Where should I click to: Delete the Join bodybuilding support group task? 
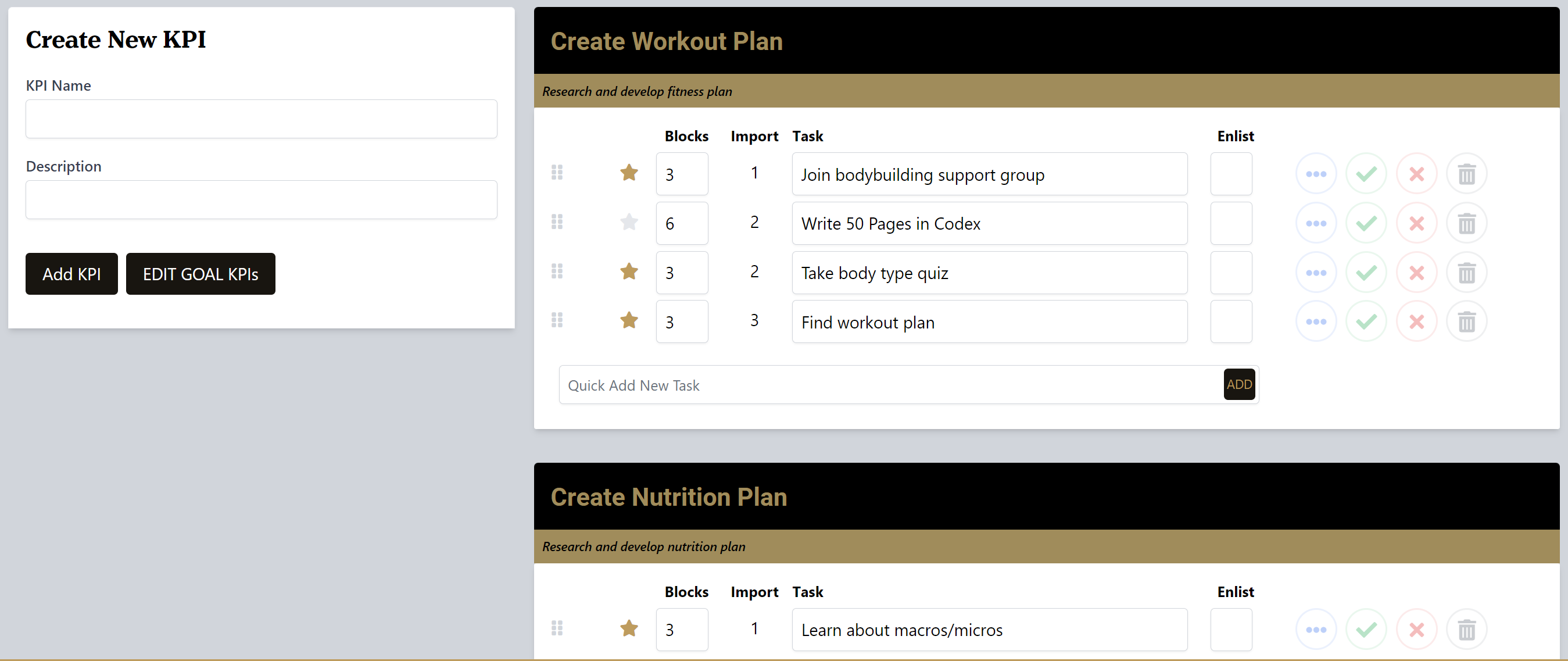1466,174
